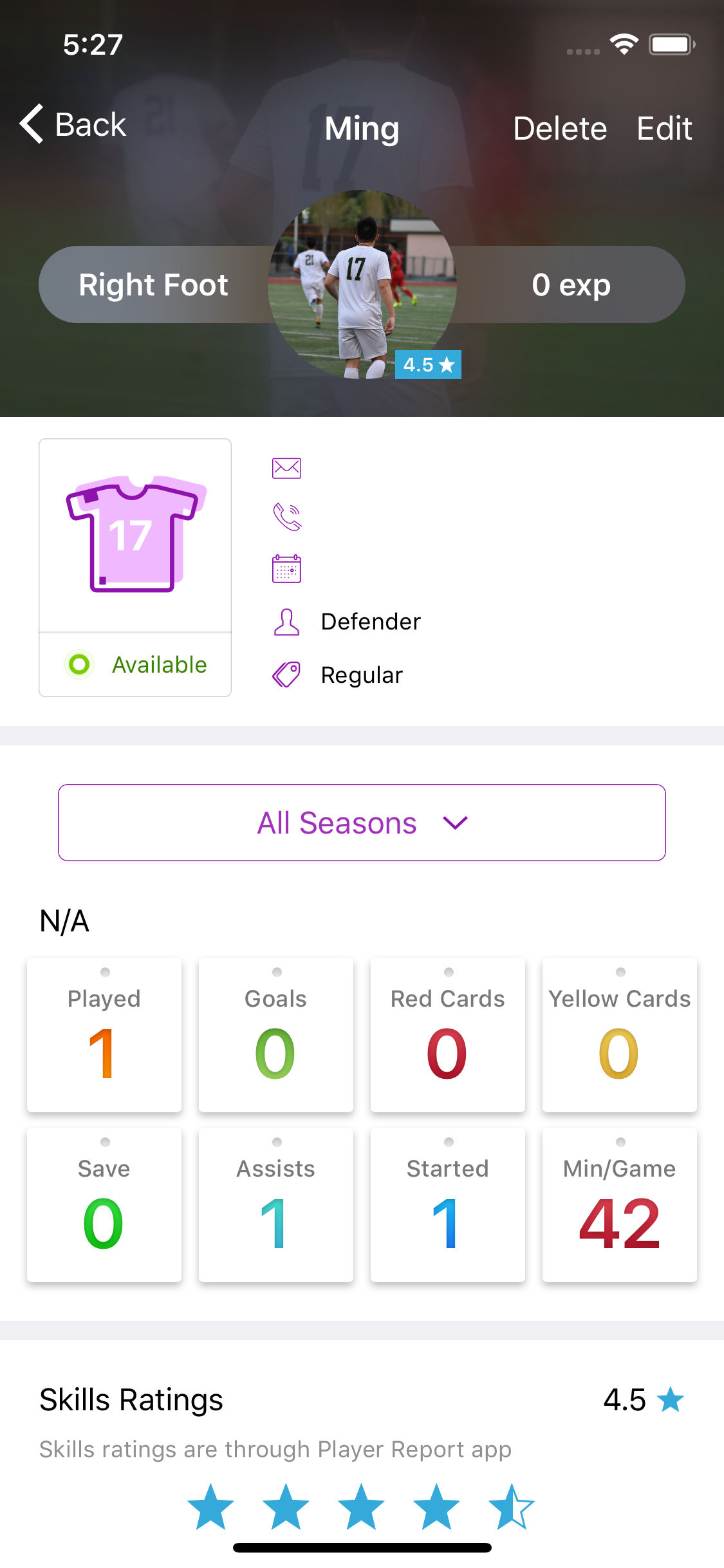Tap the email envelope icon

(286, 468)
